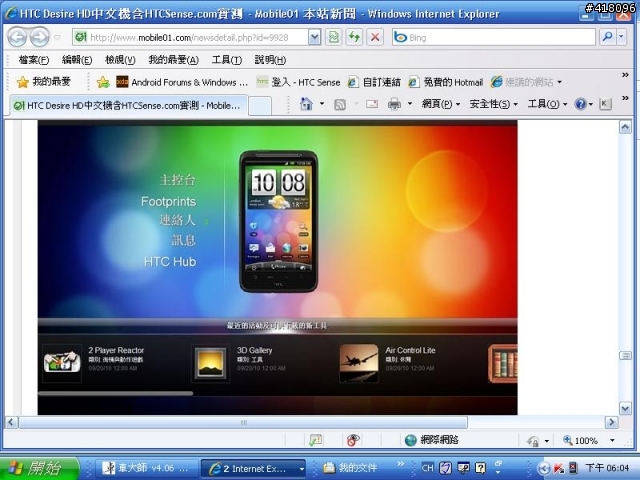Click the horizontal scrollbar right arrow
640x480 pixels.
[x=611, y=422]
